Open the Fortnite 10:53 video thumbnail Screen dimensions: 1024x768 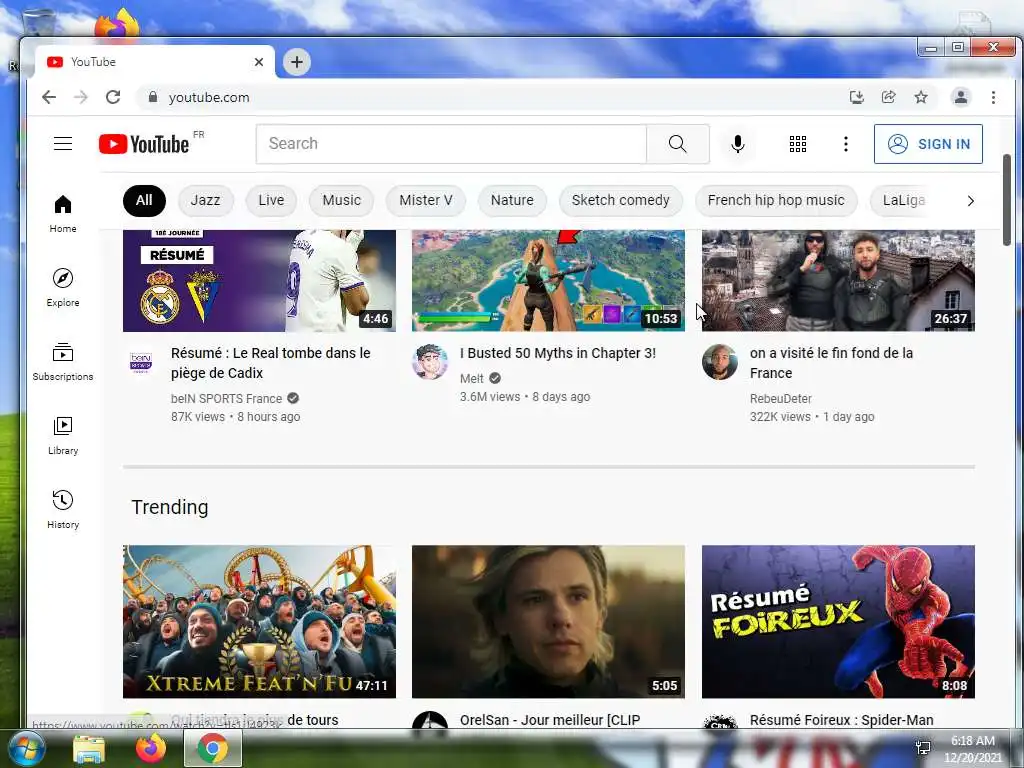click(x=549, y=281)
